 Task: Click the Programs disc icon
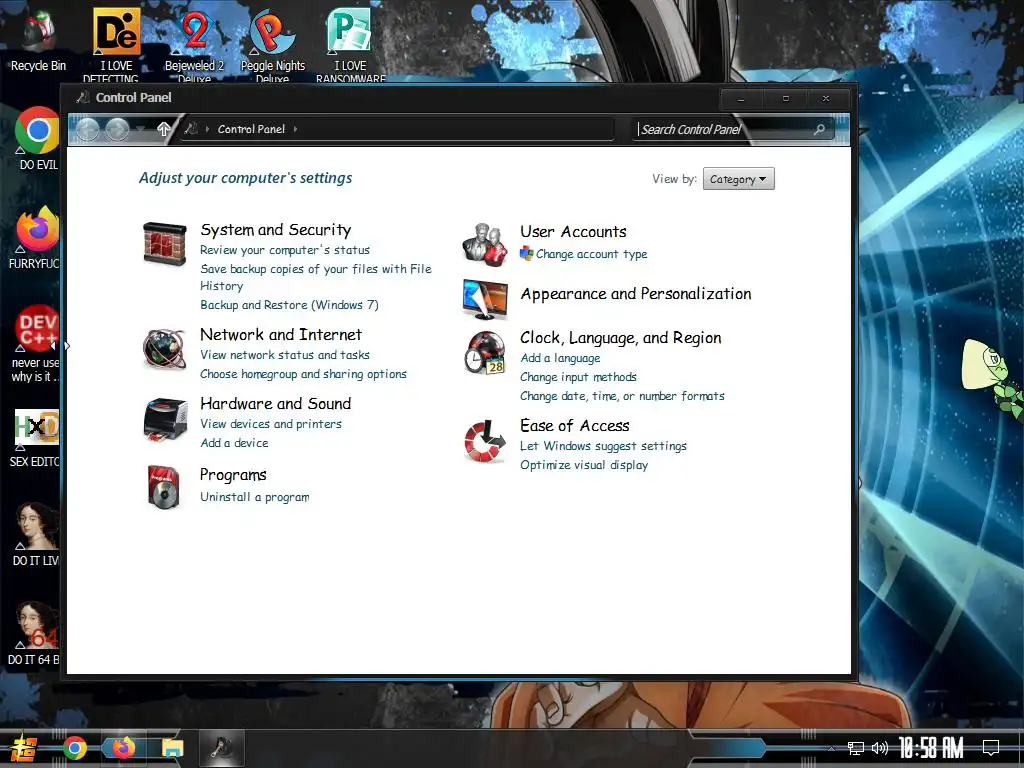tap(163, 487)
